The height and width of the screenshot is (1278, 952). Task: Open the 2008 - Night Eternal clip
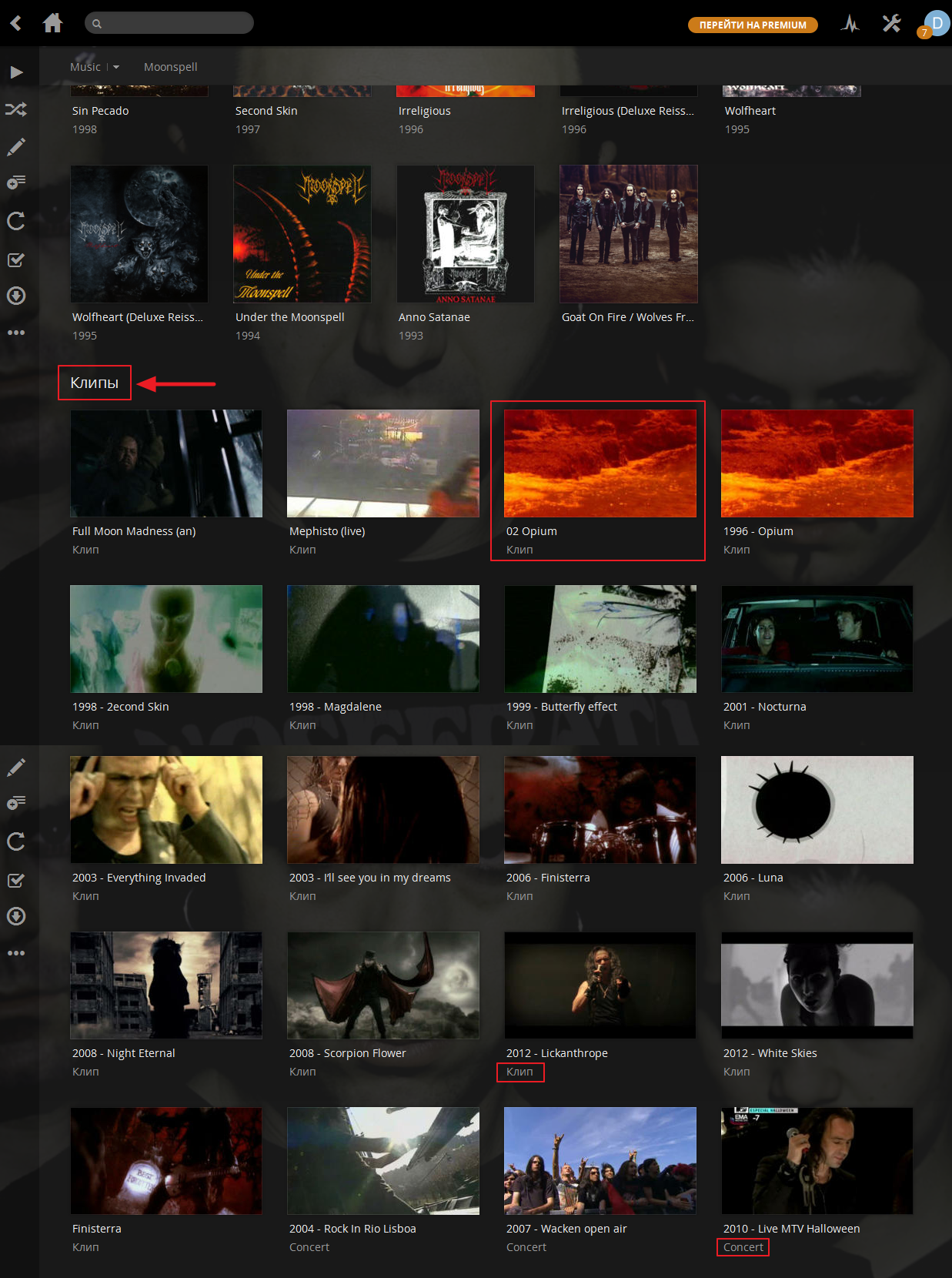pyautogui.click(x=166, y=985)
